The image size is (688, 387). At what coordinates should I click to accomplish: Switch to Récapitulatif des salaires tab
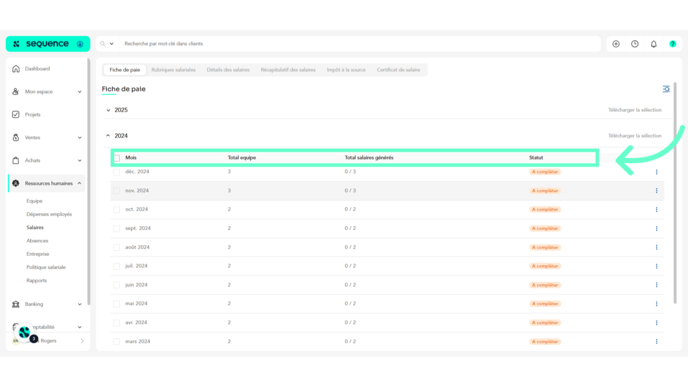click(x=288, y=70)
